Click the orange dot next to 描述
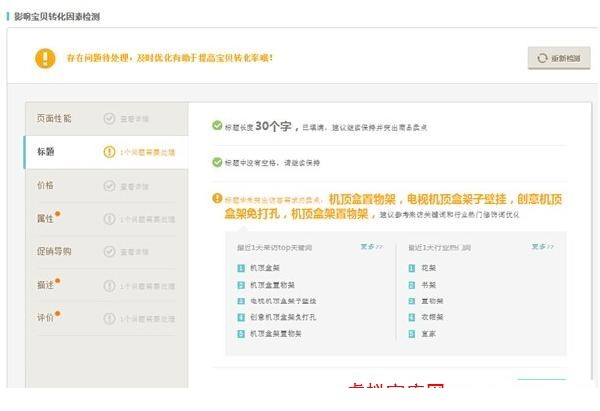 click(57, 281)
